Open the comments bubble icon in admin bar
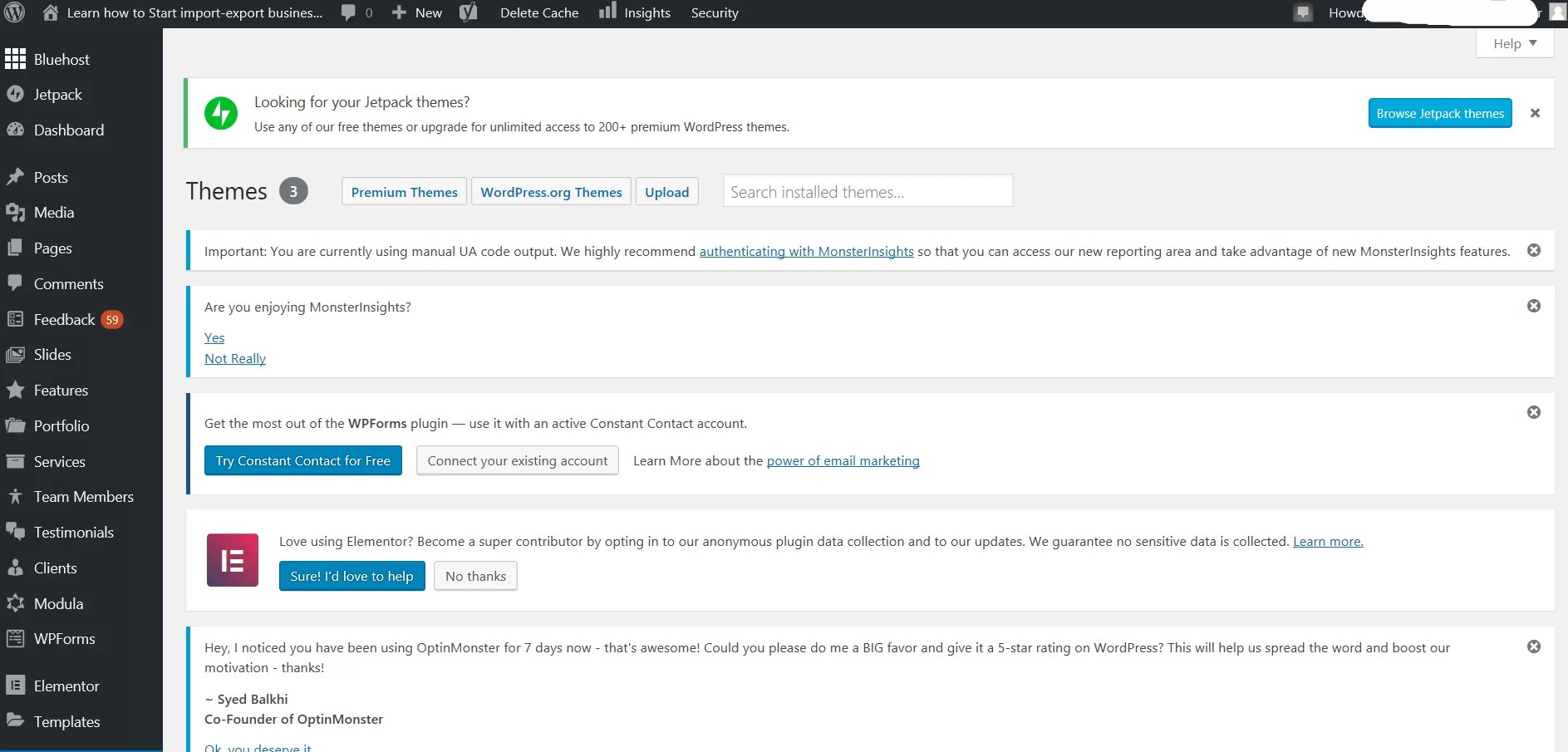The width and height of the screenshot is (1568, 752). click(x=348, y=12)
